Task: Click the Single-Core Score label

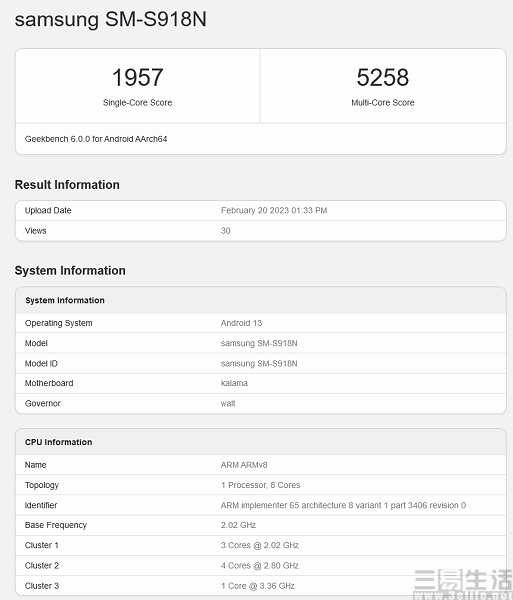Action: point(137,103)
